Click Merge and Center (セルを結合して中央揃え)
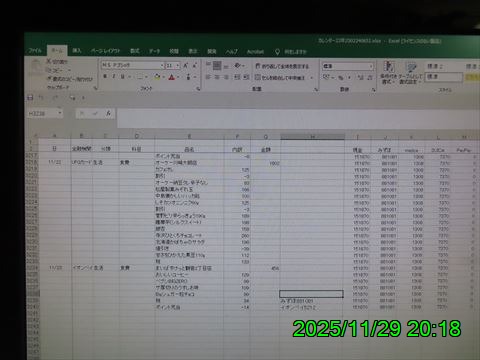 (280, 77)
